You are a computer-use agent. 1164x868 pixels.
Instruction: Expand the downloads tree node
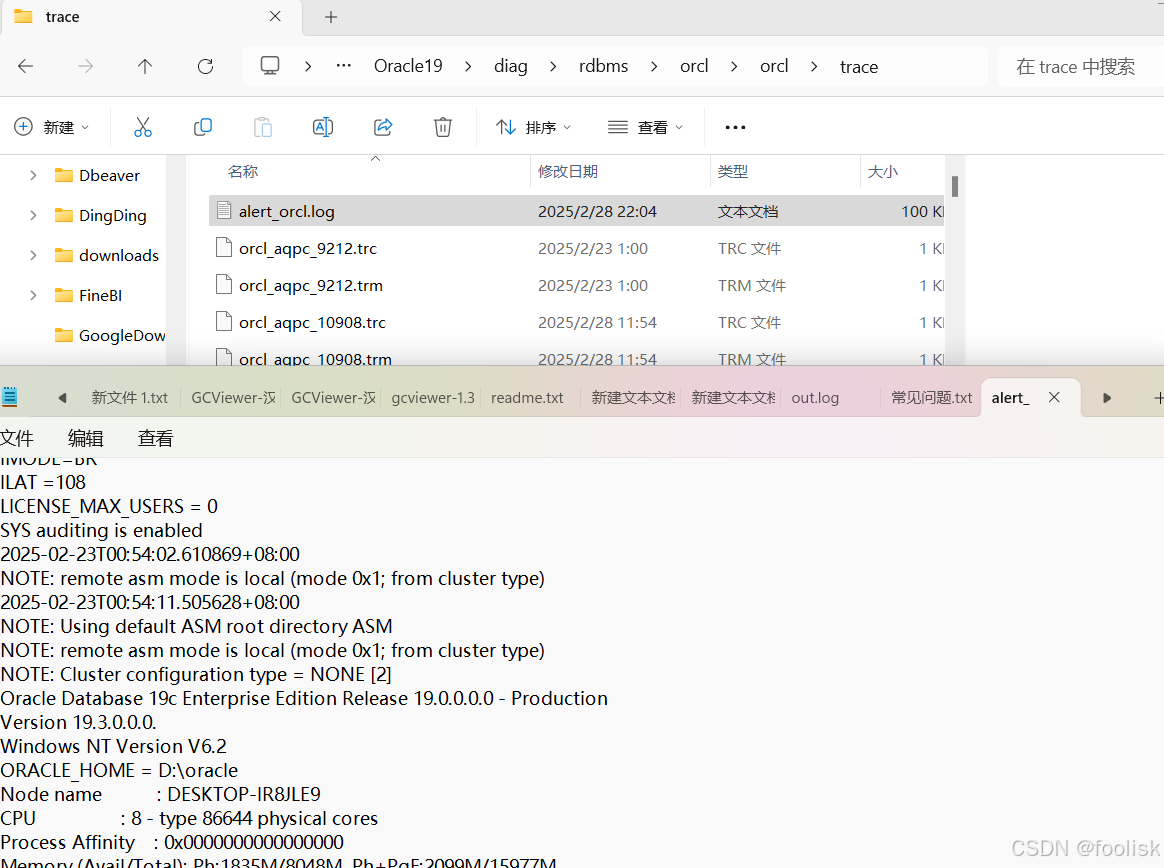[33, 255]
